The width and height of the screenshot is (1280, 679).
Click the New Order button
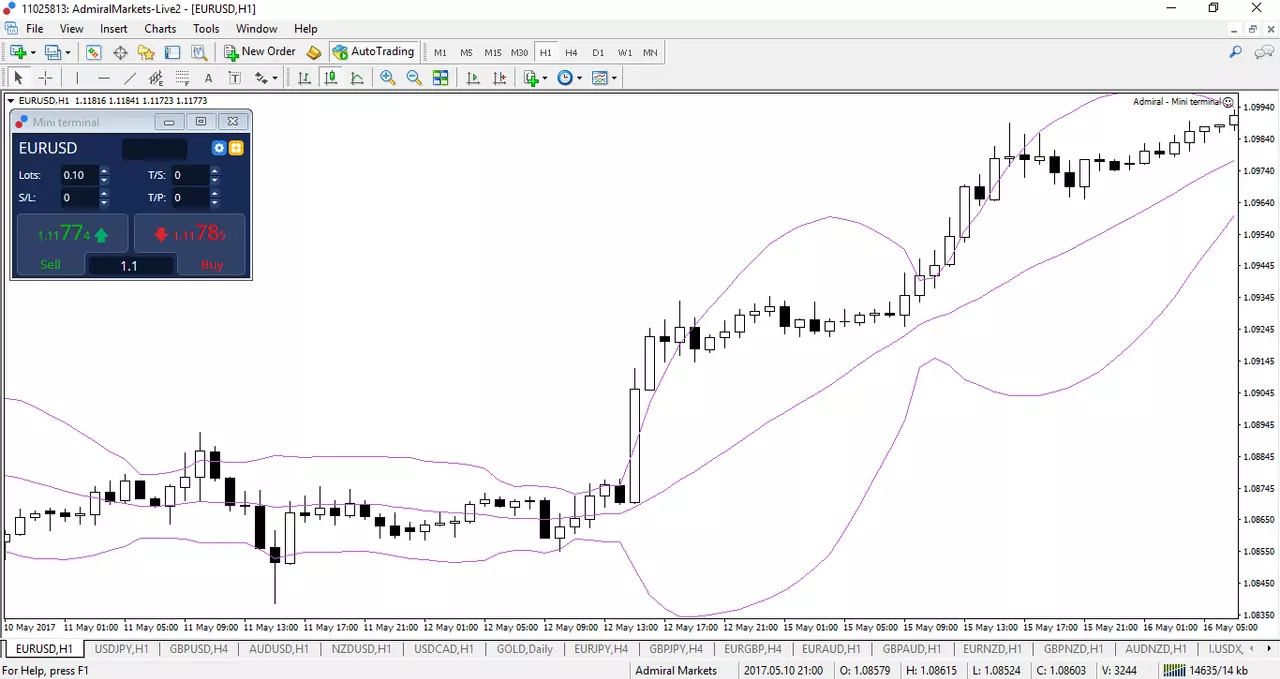(260, 52)
